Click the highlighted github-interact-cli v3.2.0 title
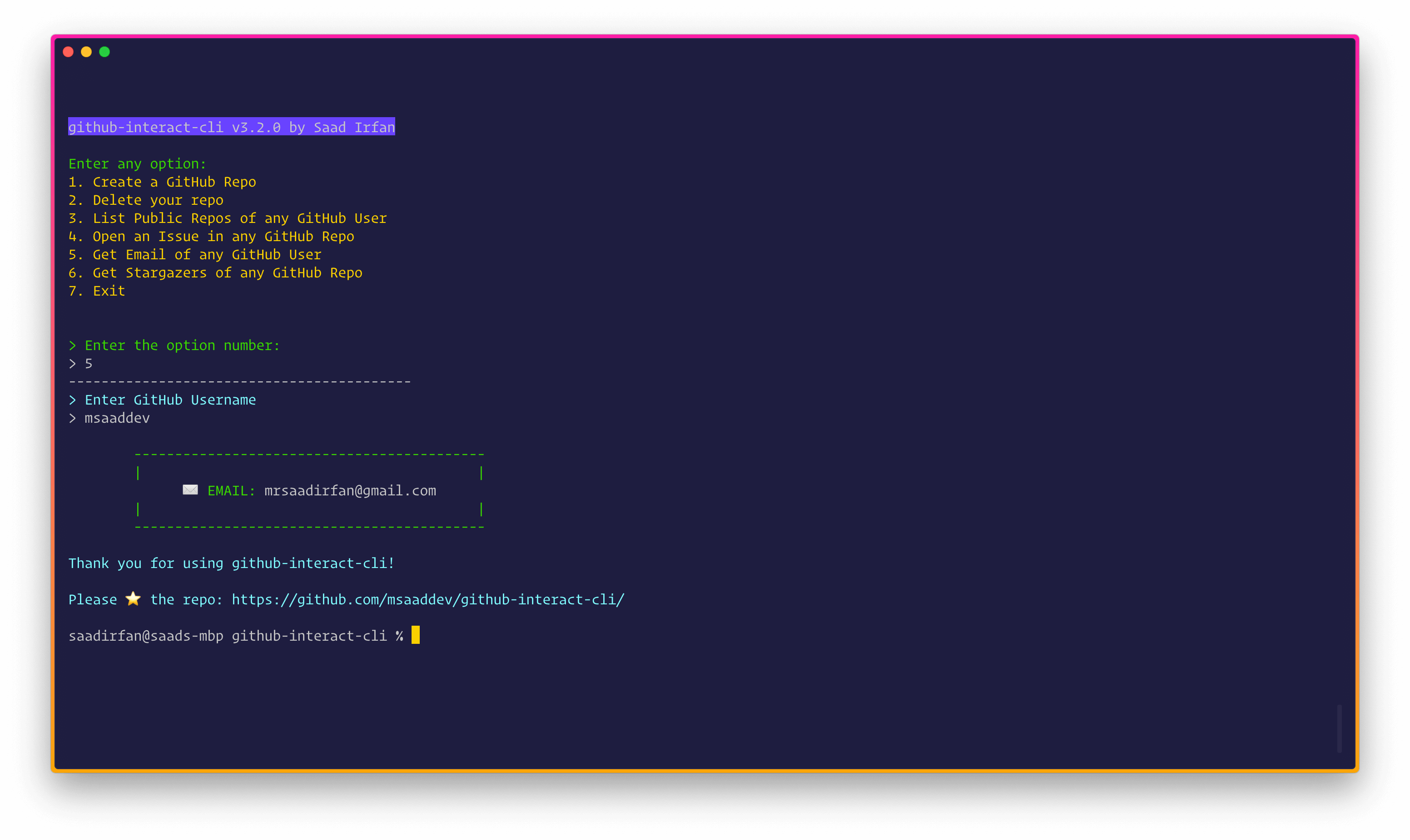This screenshot has width=1410, height=840. [x=231, y=127]
